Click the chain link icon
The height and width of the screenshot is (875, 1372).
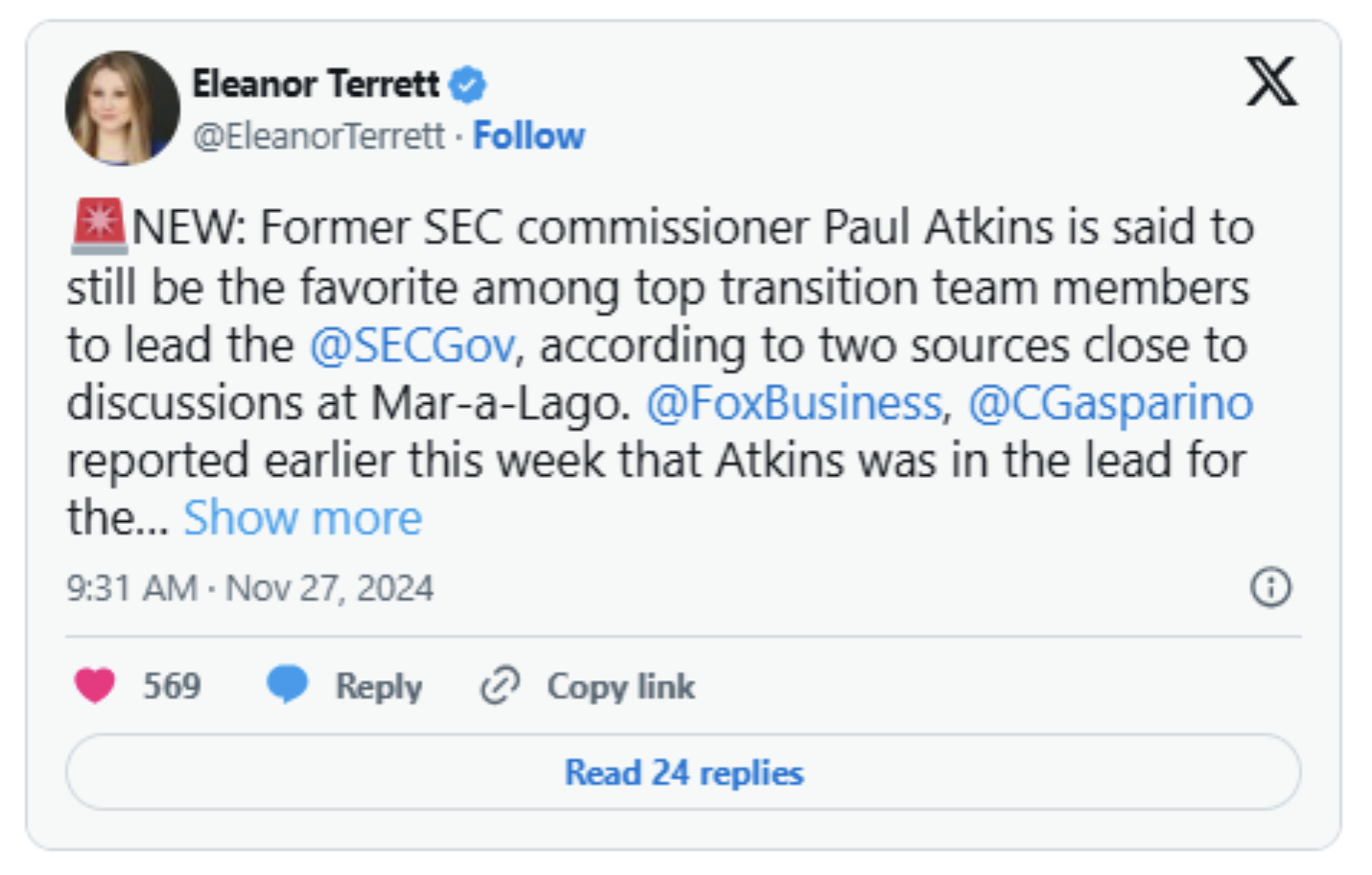point(500,686)
